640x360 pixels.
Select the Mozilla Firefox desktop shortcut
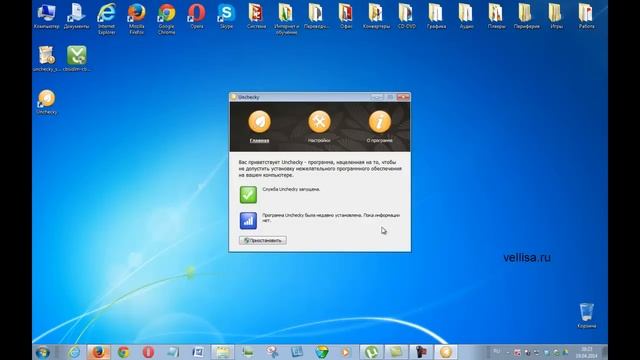pyautogui.click(x=136, y=19)
